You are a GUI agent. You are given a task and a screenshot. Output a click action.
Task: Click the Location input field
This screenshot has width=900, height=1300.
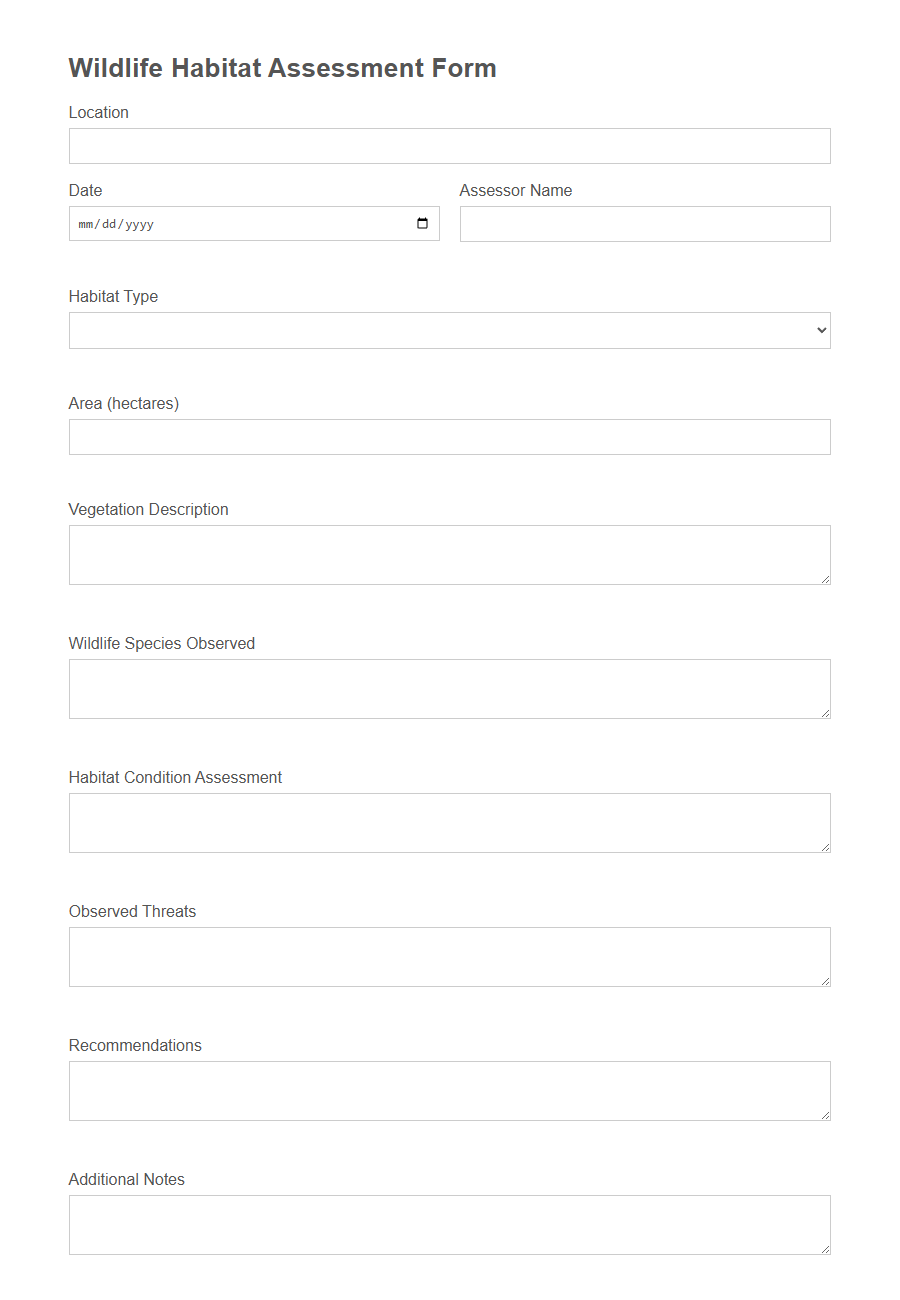[x=450, y=145]
